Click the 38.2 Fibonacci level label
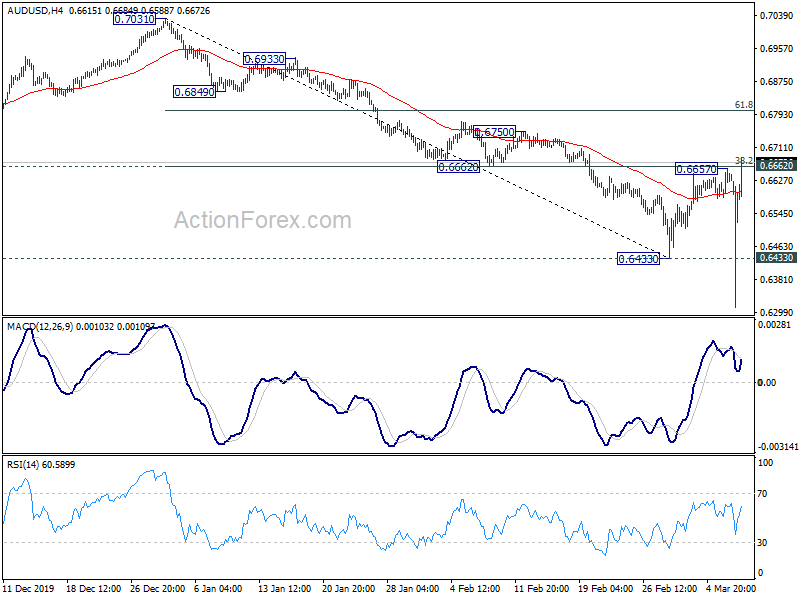The image size is (800, 600). 743,160
